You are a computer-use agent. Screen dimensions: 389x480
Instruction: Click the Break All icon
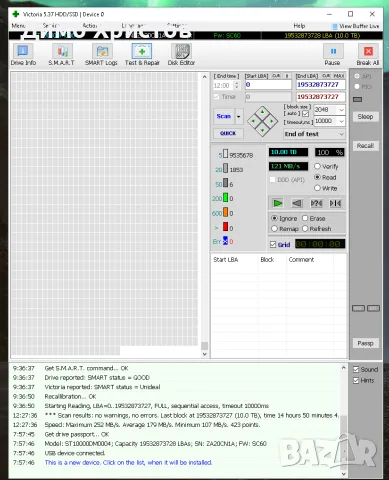(368, 55)
